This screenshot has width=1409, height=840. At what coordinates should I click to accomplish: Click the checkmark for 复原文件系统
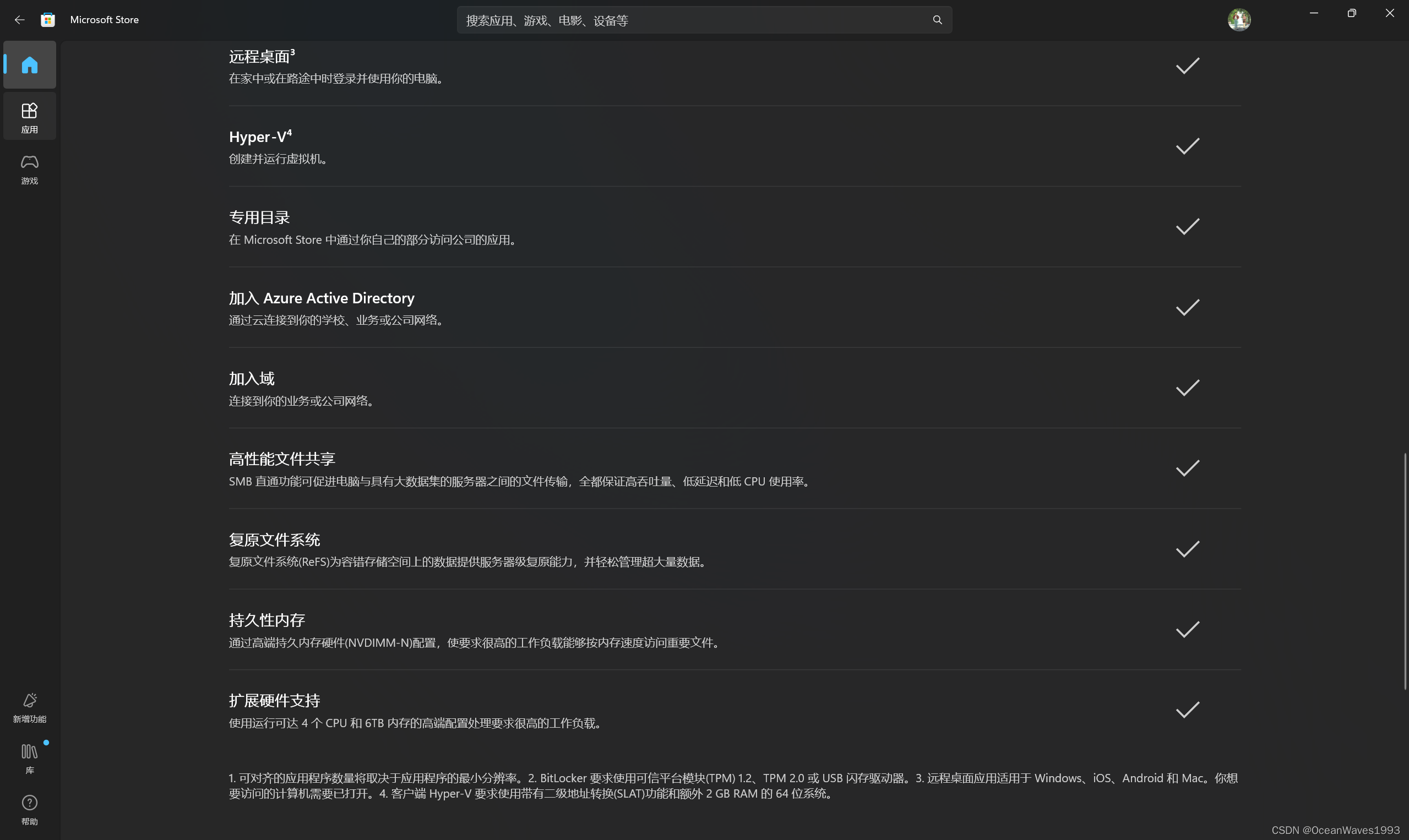click(x=1188, y=549)
